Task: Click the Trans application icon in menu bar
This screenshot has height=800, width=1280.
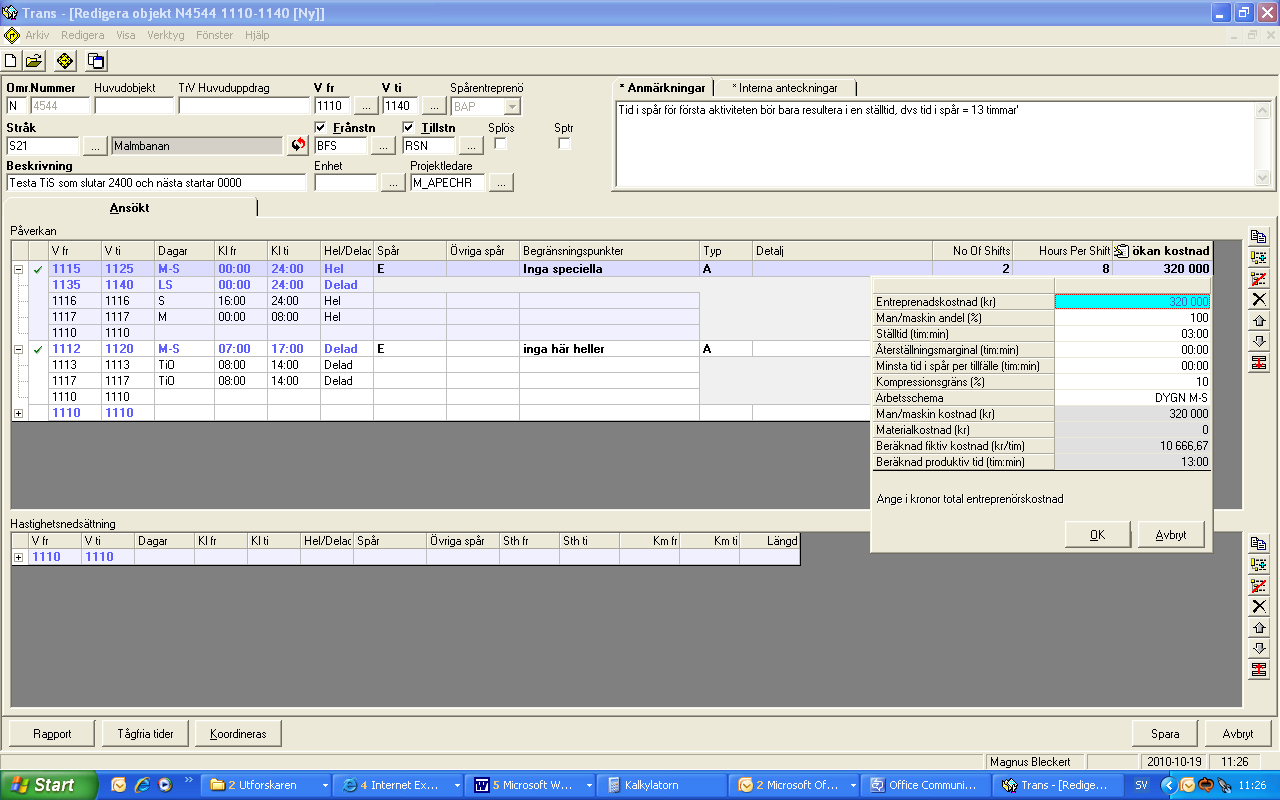Action: (x=12, y=35)
